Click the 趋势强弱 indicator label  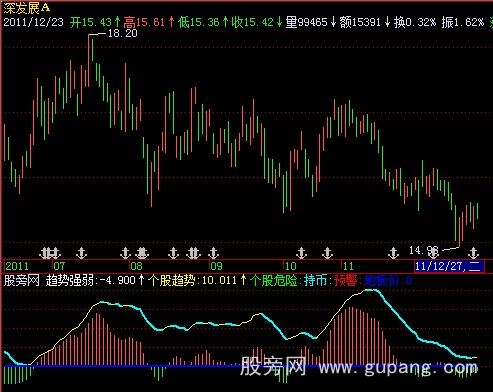[70, 280]
